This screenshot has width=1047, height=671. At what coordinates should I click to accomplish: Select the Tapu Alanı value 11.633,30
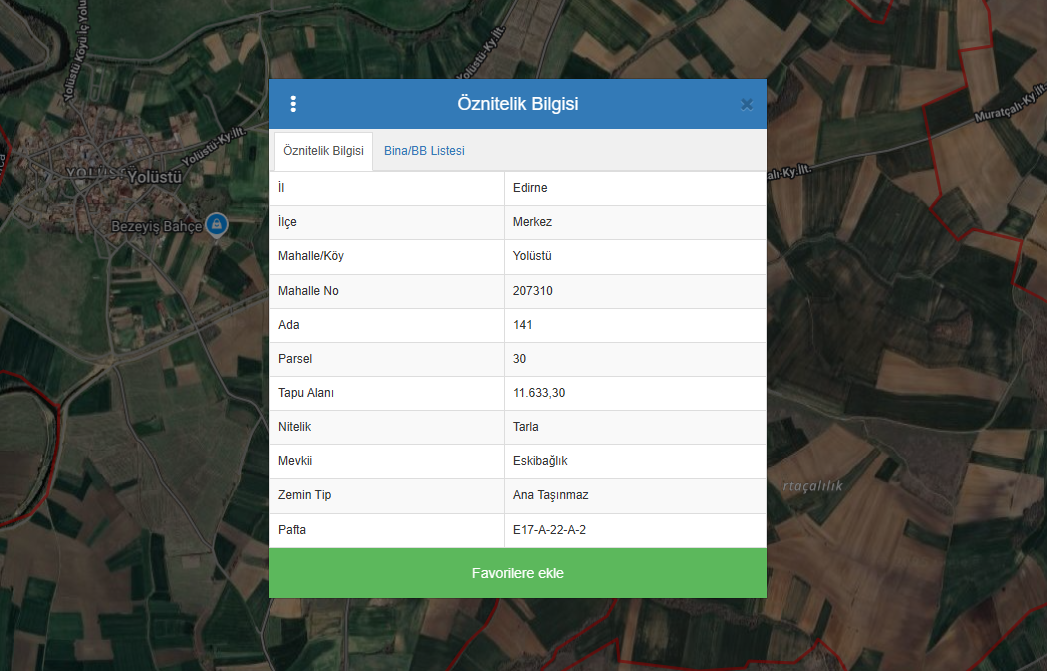click(539, 393)
